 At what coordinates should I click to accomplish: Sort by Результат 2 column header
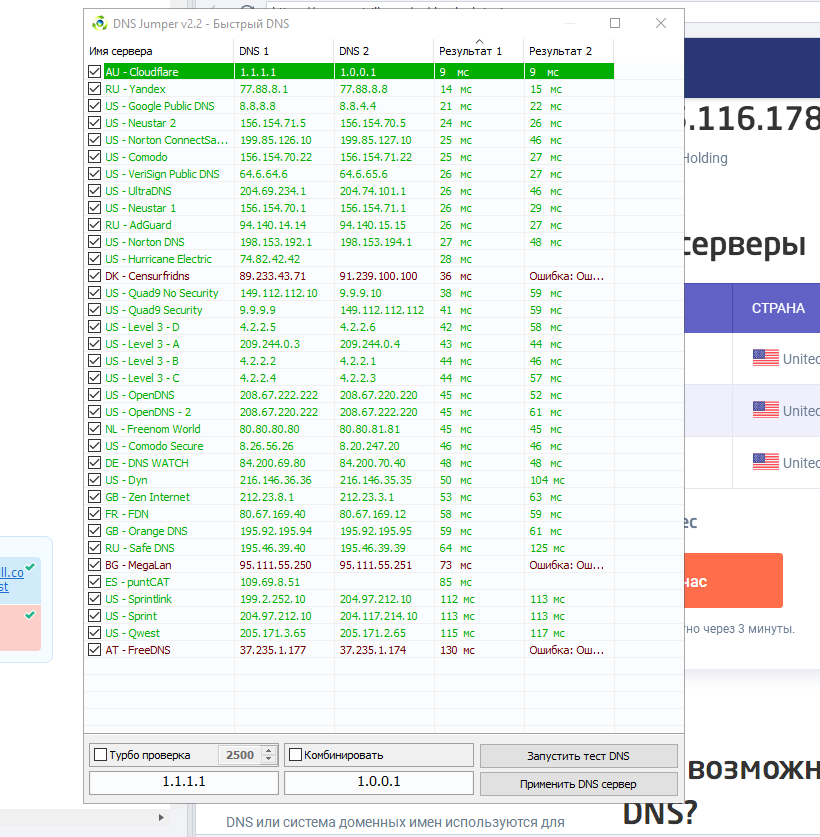[569, 51]
